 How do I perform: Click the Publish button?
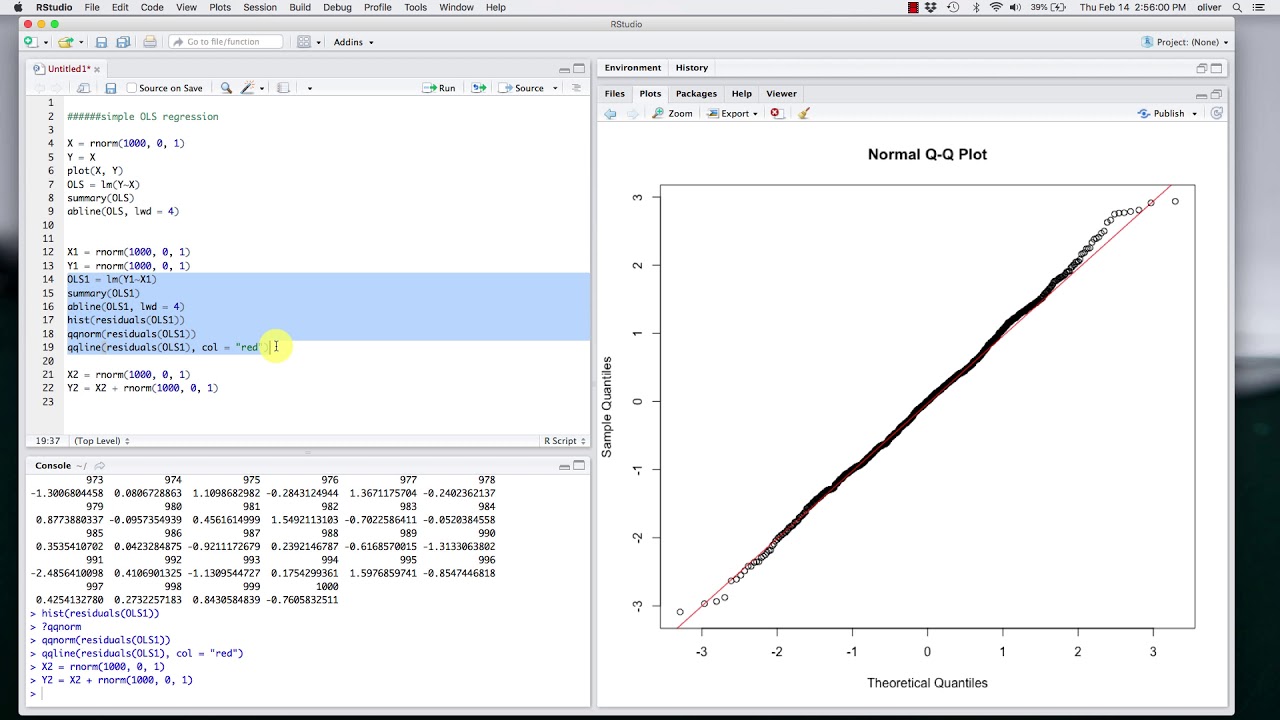click(1161, 114)
